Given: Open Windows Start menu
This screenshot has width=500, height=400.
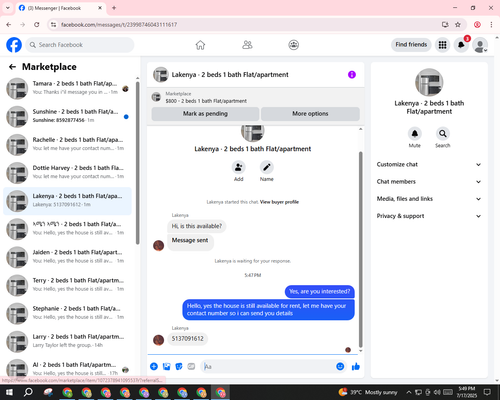Looking at the screenshot, I should pos(9,392).
